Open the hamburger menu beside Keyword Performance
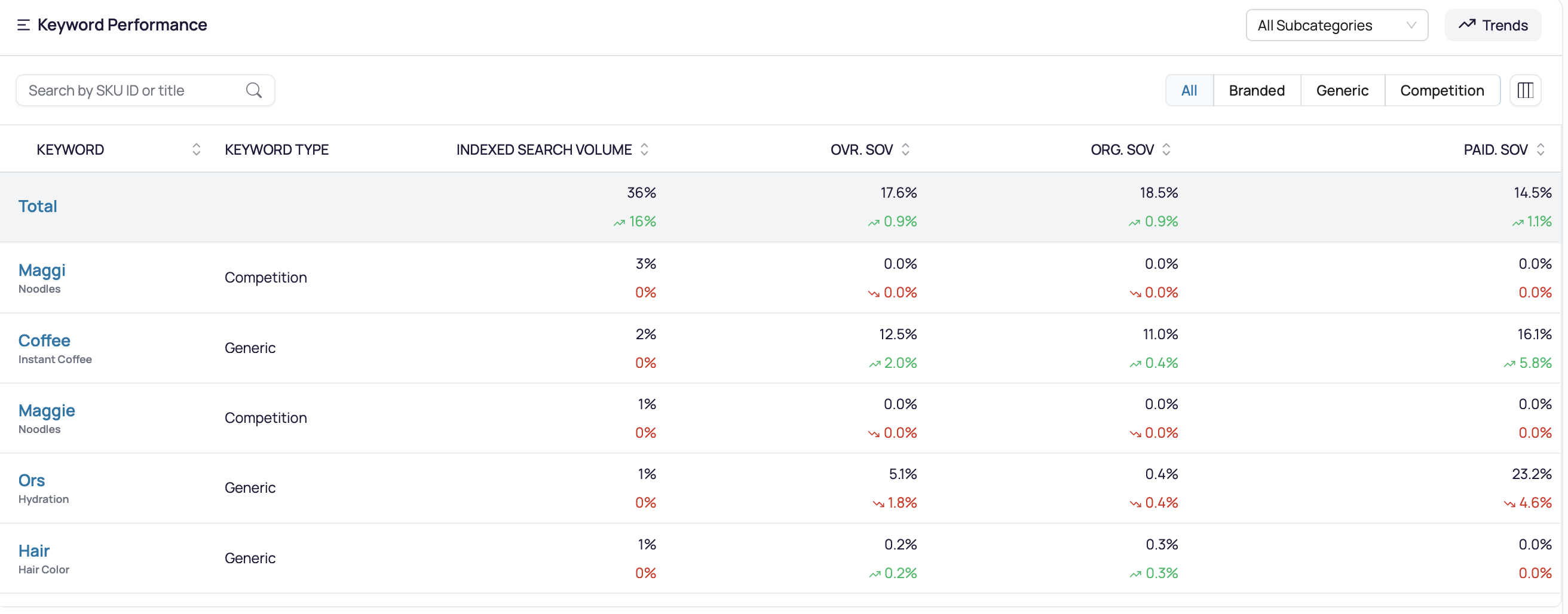 pyautogui.click(x=23, y=25)
